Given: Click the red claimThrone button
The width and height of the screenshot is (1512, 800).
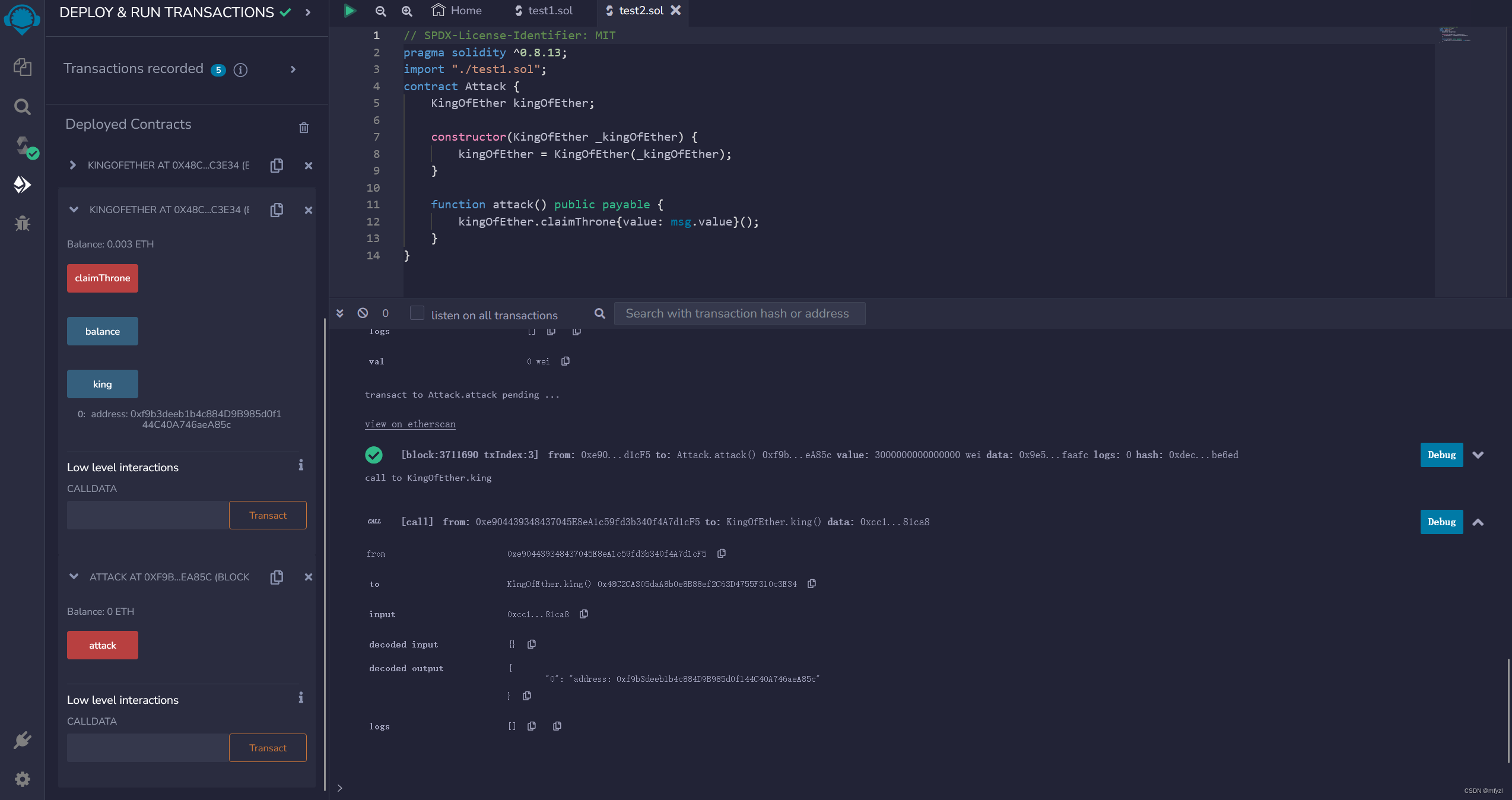Looking at the screenshot, I should point(102,278).
